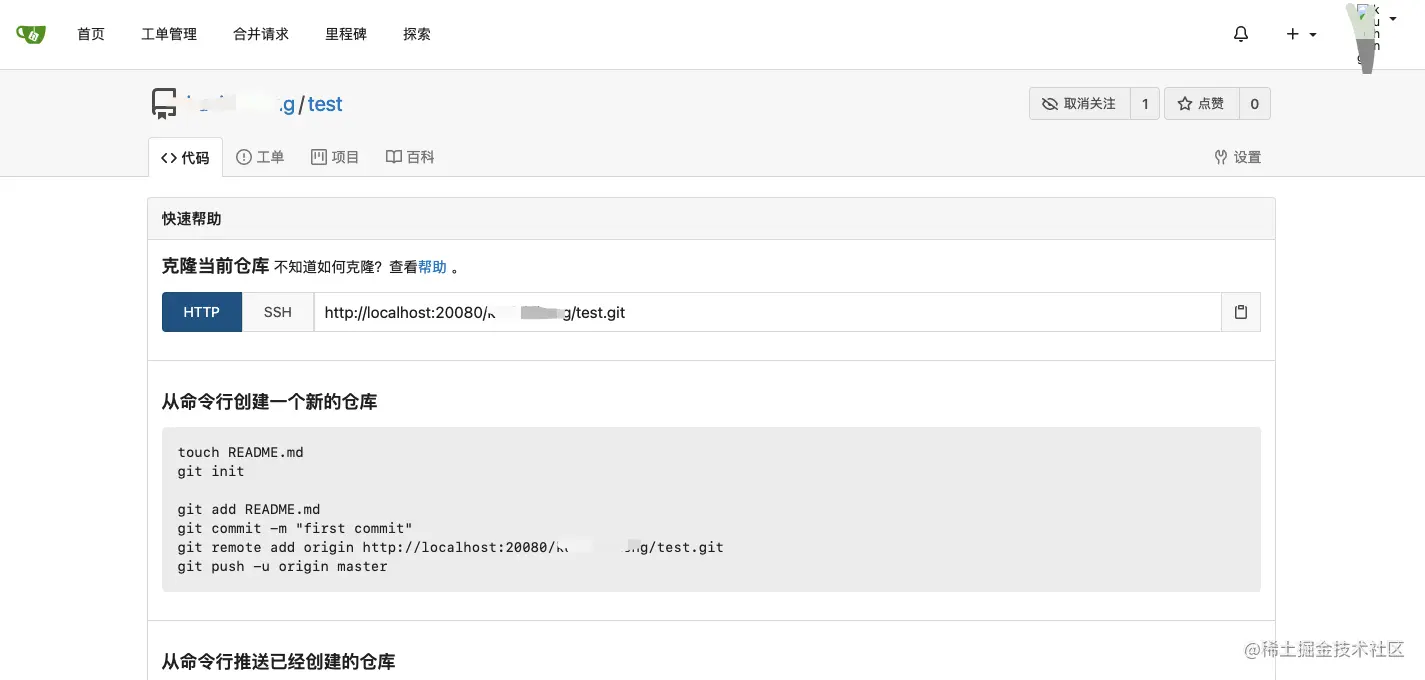Click the 'git remote add origin' line
Screen dimensions: 1425x680
click(x=450, y=547)
